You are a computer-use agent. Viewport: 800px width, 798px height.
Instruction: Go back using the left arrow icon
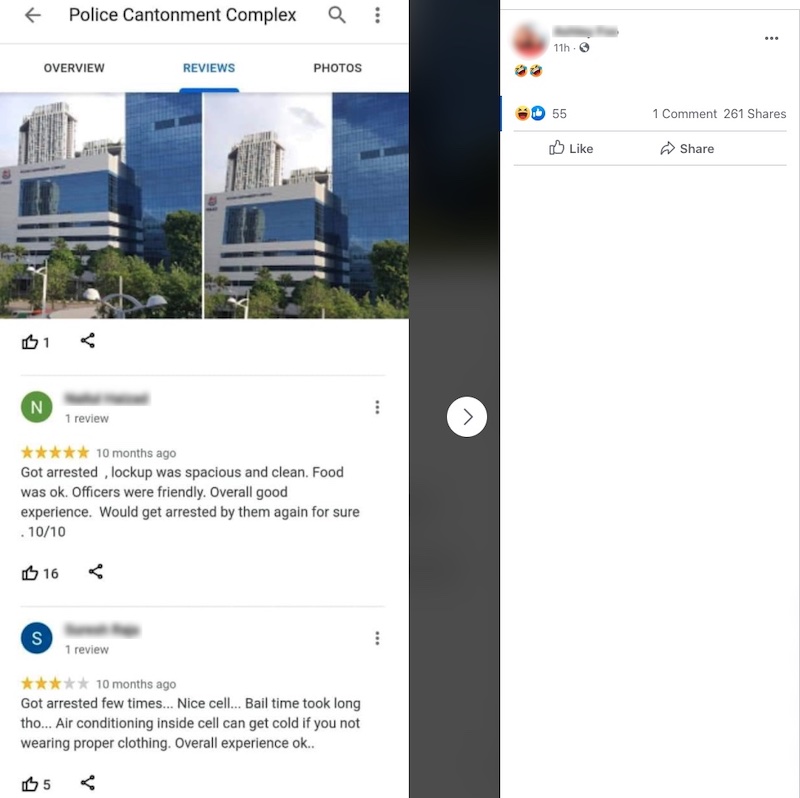pyautogui.click(x=33, y=15)
